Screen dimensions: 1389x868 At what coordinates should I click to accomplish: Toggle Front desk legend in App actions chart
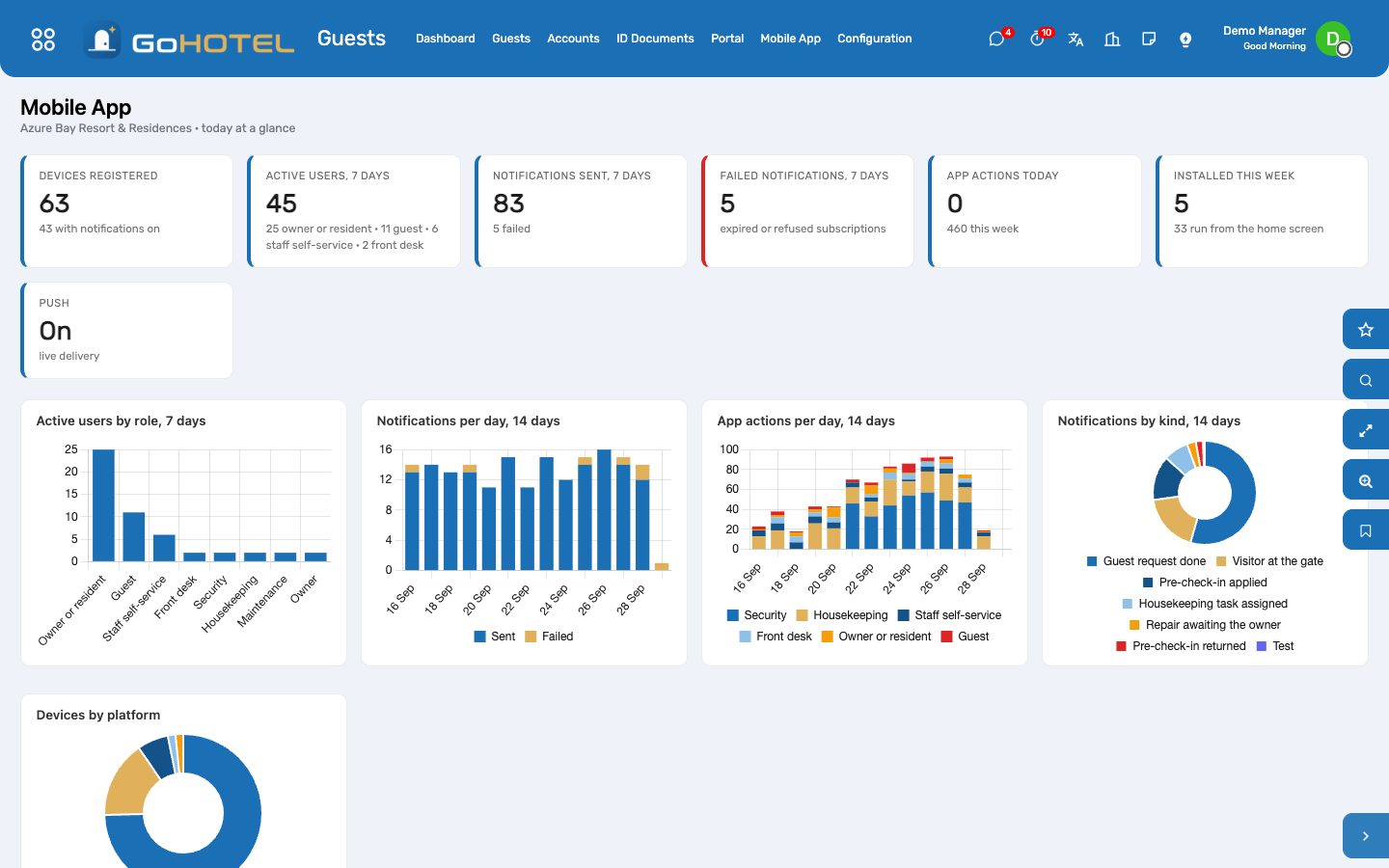pyautogui.click(x=776, y=637)
